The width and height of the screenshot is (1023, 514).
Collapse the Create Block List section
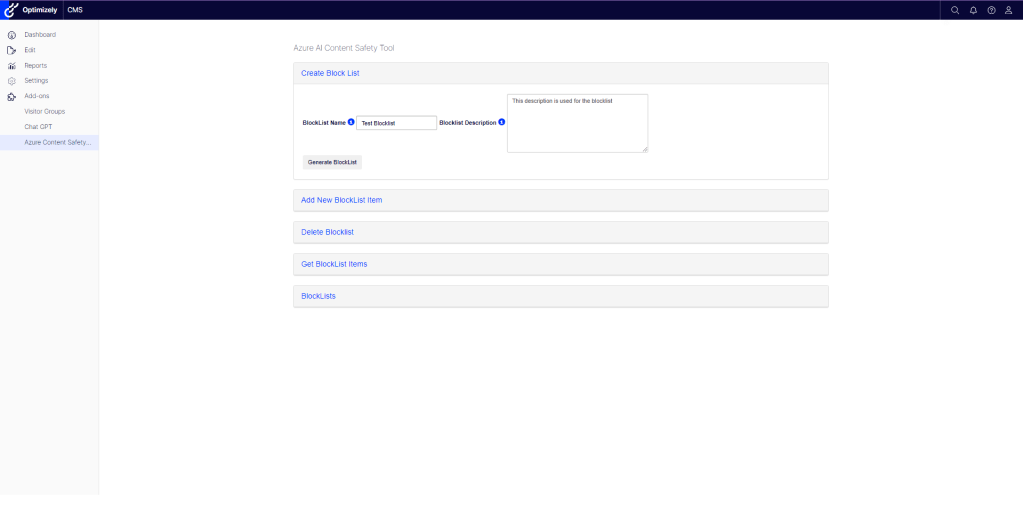coord(561,73)
